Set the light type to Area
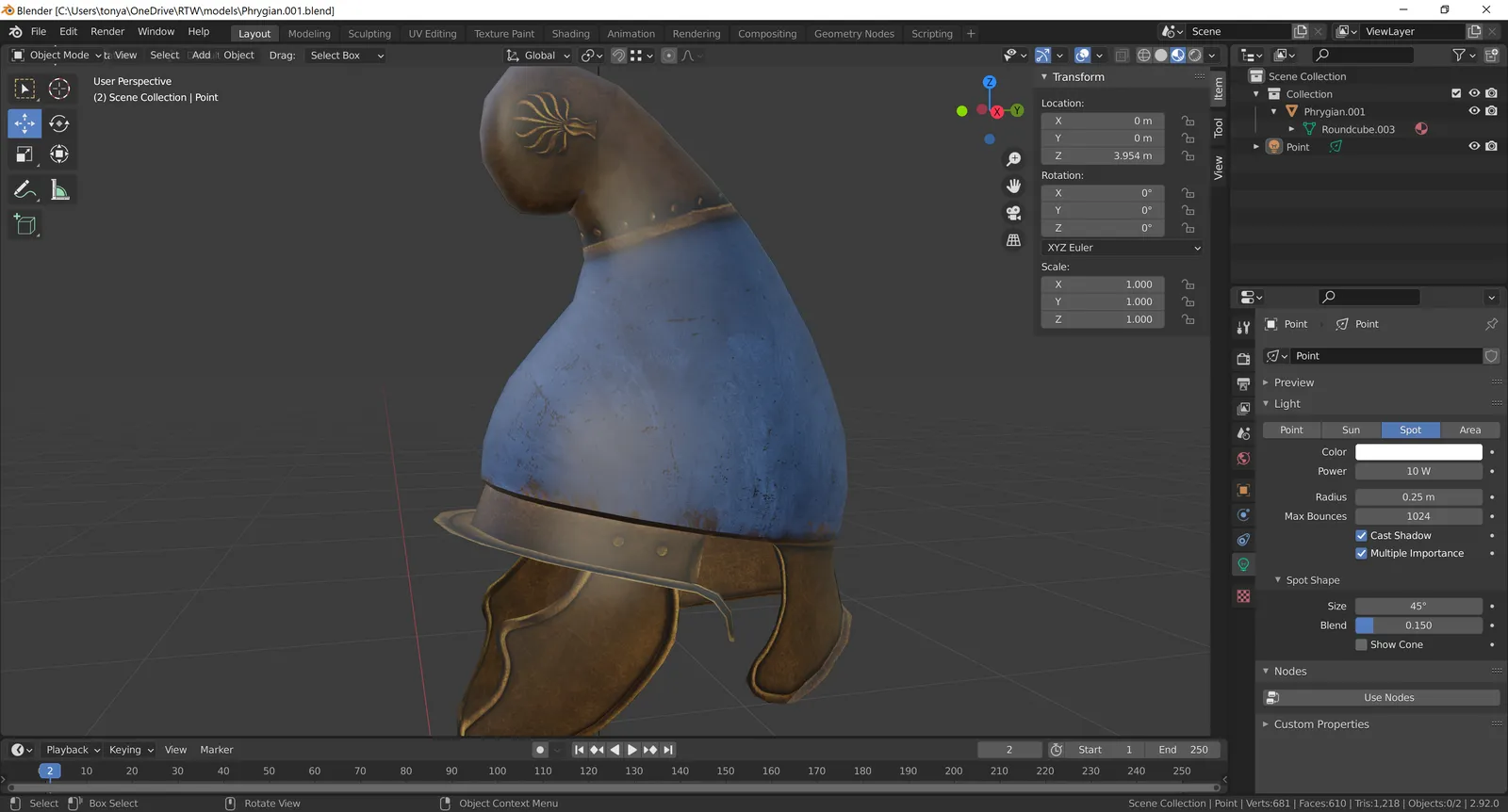The height and width of the screenshot is (812, 1508). pos(1469,430)
